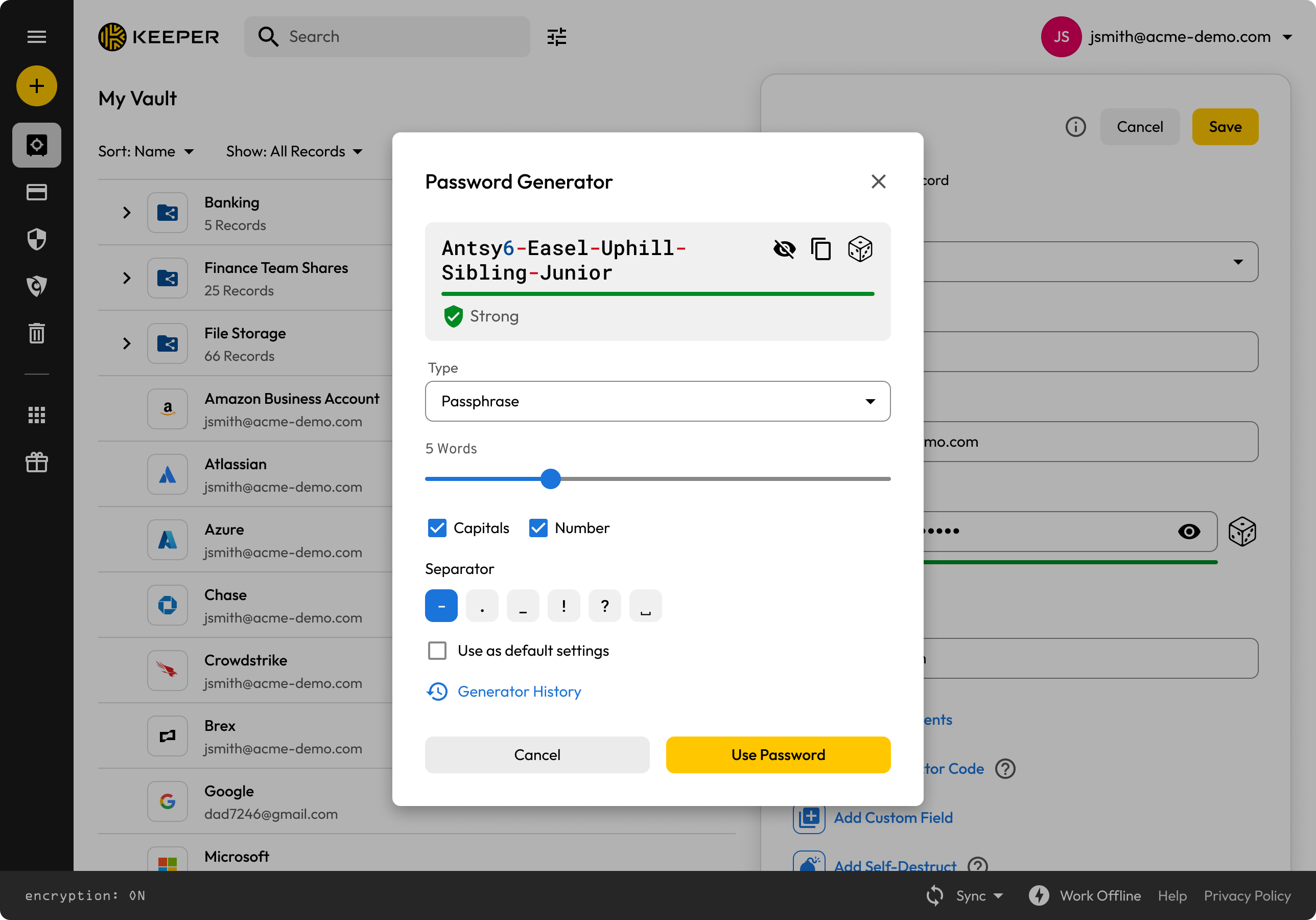This screenshot has height=920, width=1316.
Task: Click the Work Offline lightning icon
Action: (x=1039, y=895)
